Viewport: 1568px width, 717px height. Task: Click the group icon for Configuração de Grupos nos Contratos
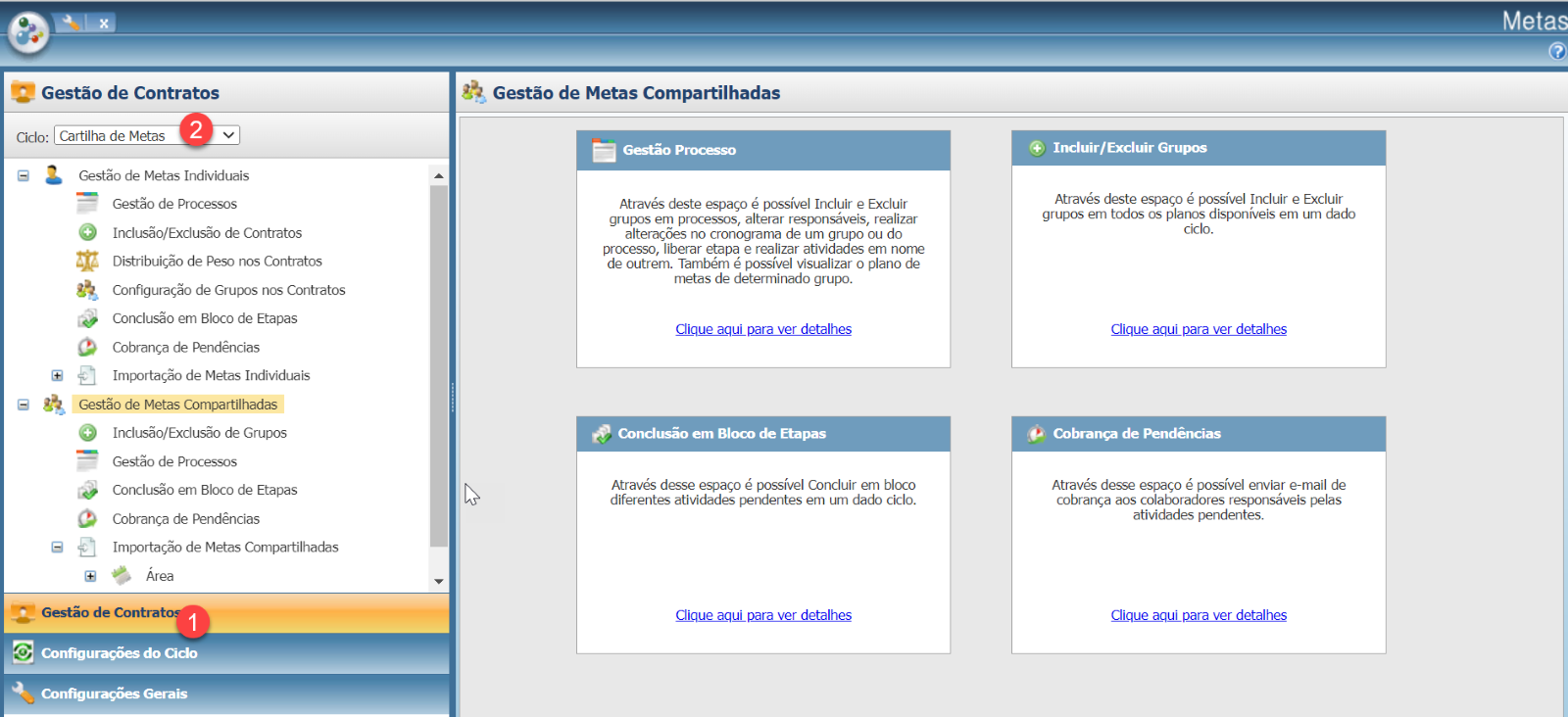click(x=87, y=289)
